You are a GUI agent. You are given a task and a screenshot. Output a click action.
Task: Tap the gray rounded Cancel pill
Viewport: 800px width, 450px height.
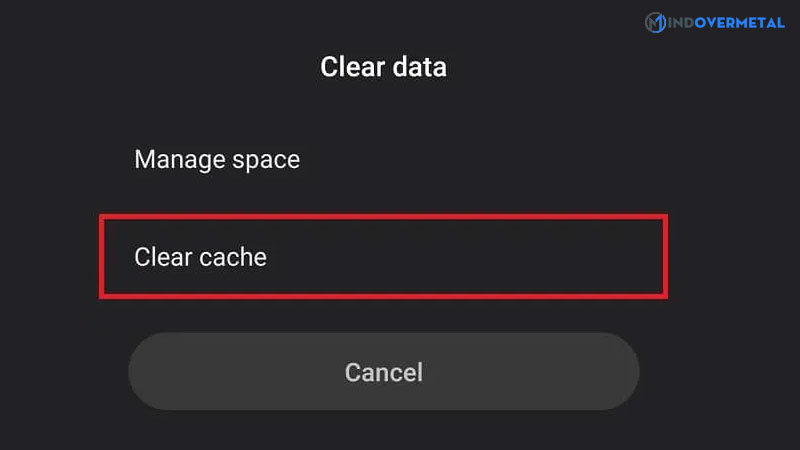click(x=383, y=372)
